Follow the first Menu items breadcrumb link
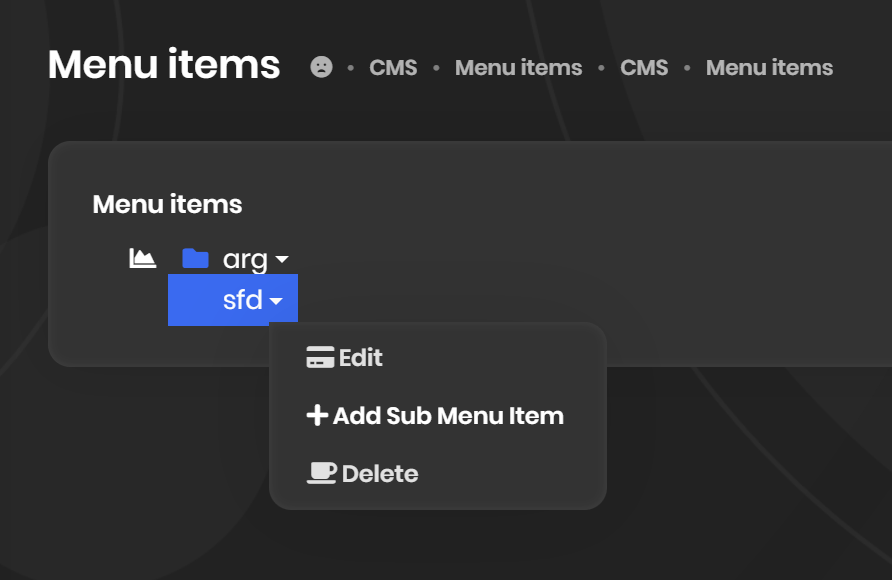Screen dimensions: 892x580 tap(518, 68)
